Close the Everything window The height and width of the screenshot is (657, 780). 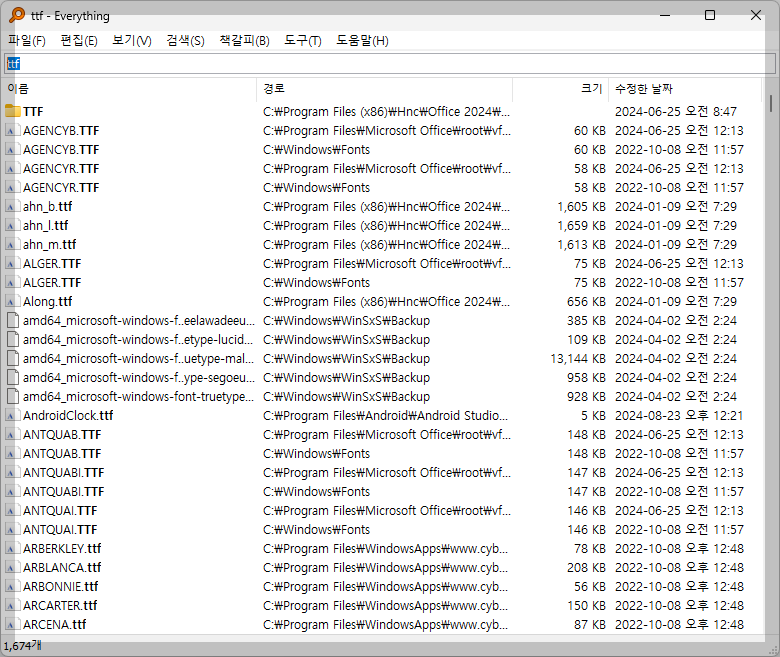(x=756, y=15)
